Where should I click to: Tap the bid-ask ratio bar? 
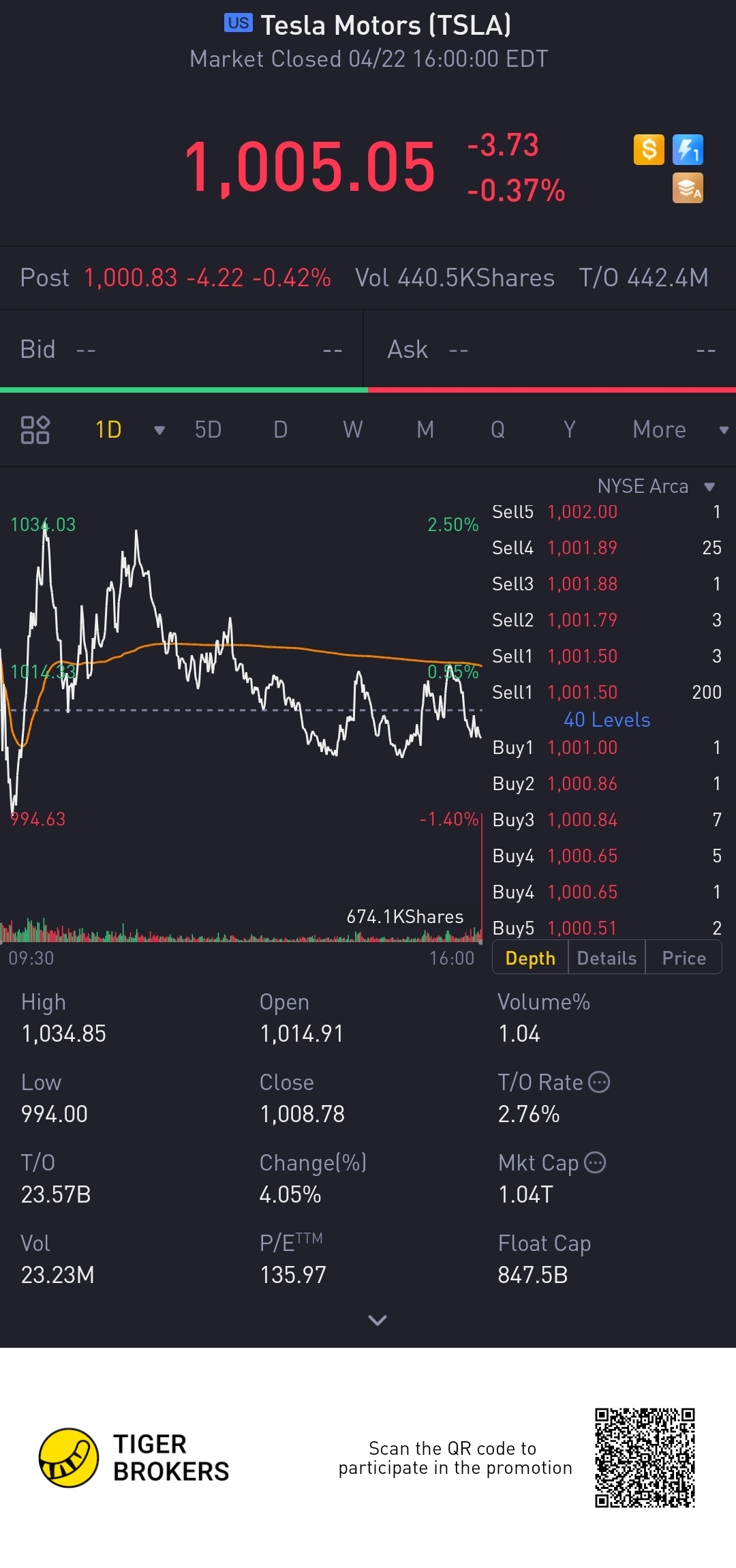click(368, 390)
